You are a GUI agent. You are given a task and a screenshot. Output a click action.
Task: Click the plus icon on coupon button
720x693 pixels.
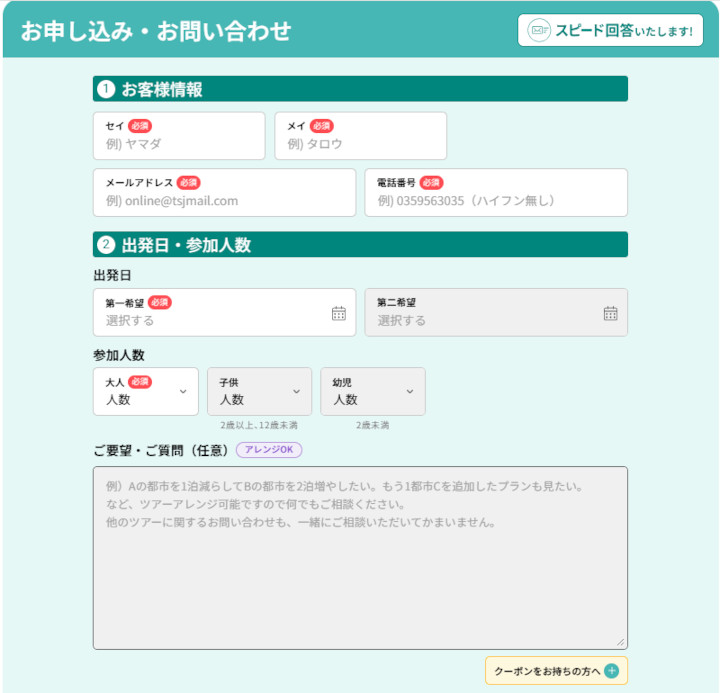coord(611,671)
